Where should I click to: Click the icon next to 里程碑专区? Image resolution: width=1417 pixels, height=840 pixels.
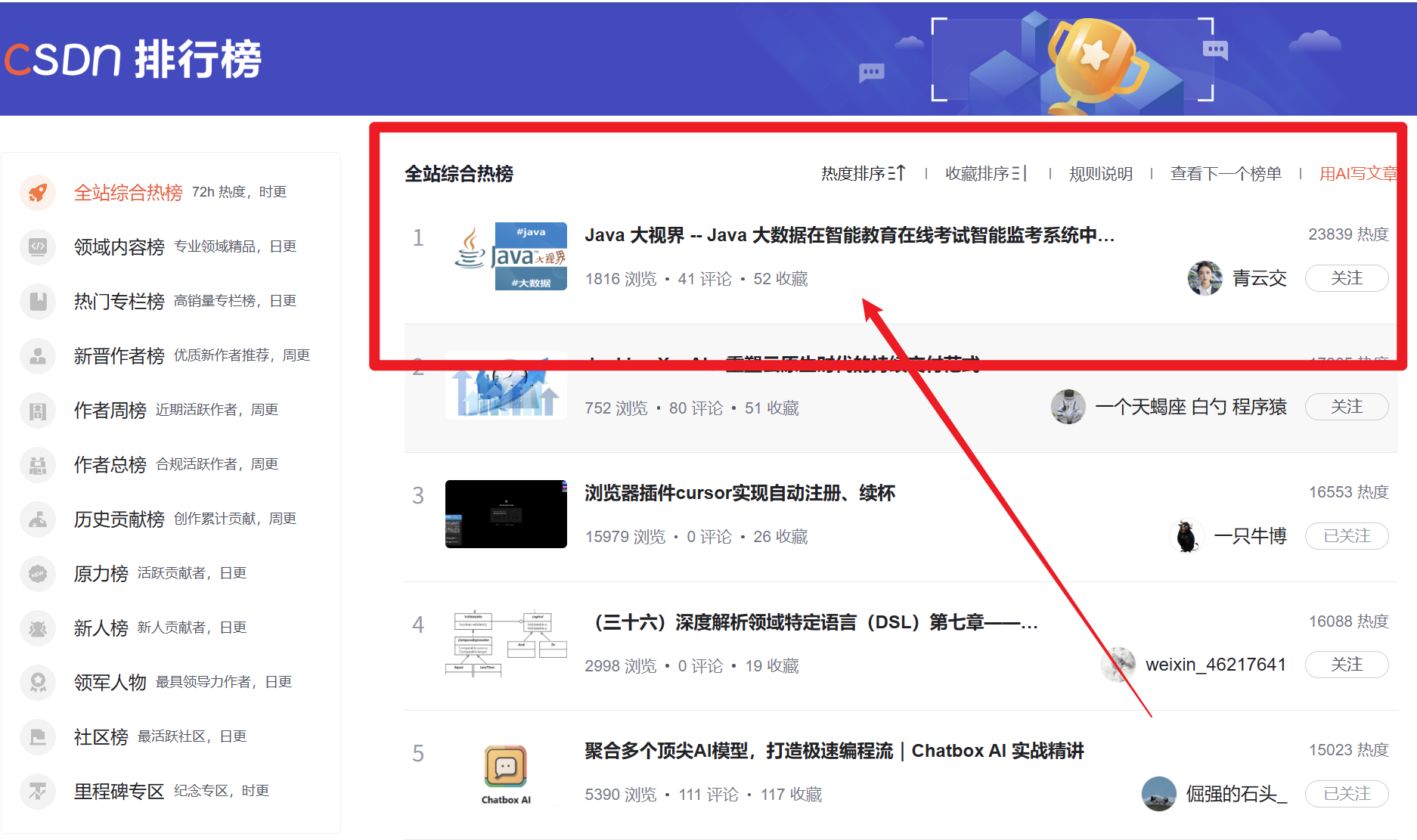38,792
